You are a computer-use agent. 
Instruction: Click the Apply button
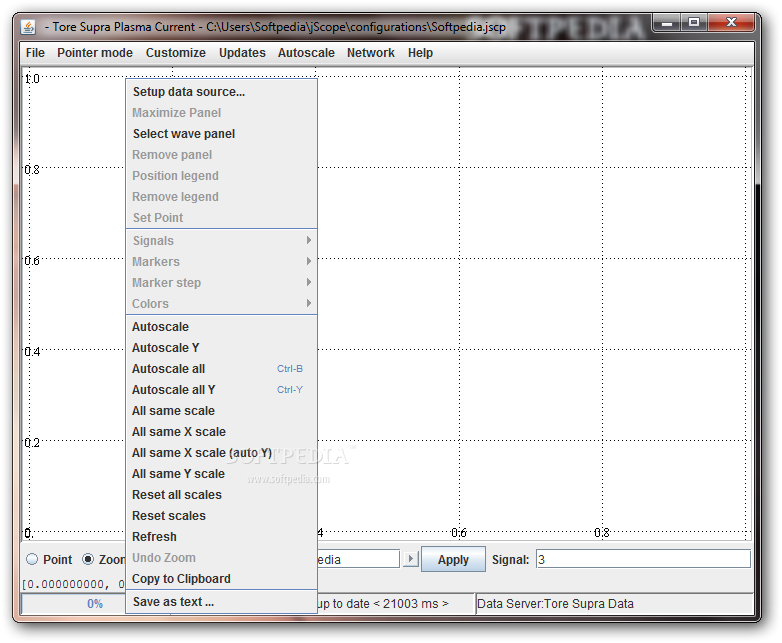pos(453,559)
